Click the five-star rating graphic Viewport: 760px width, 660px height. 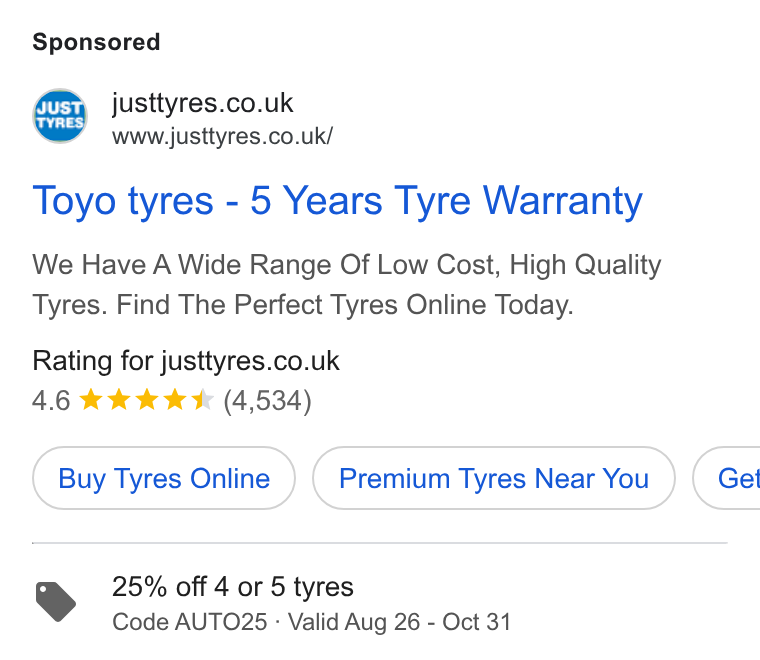pos(146,401)
